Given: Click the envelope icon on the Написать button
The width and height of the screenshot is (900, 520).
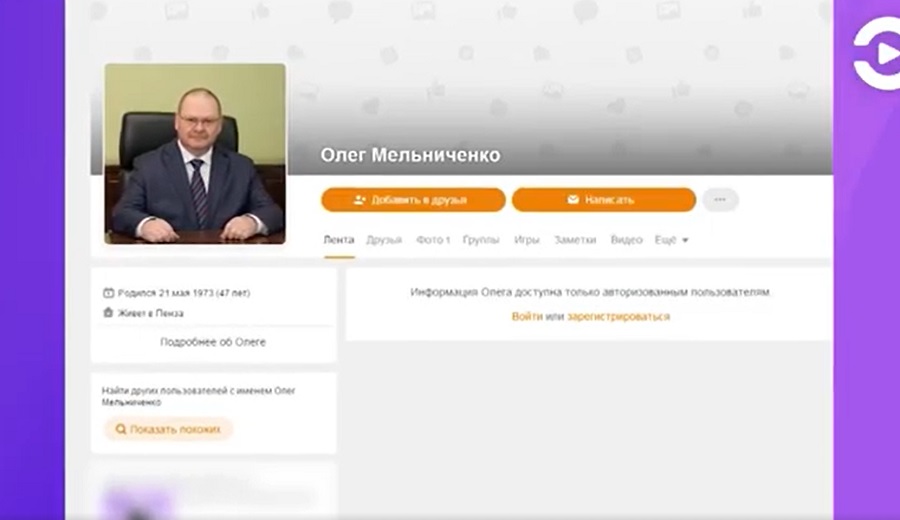Looking at the screenshot, I should [x=573, y=199].
